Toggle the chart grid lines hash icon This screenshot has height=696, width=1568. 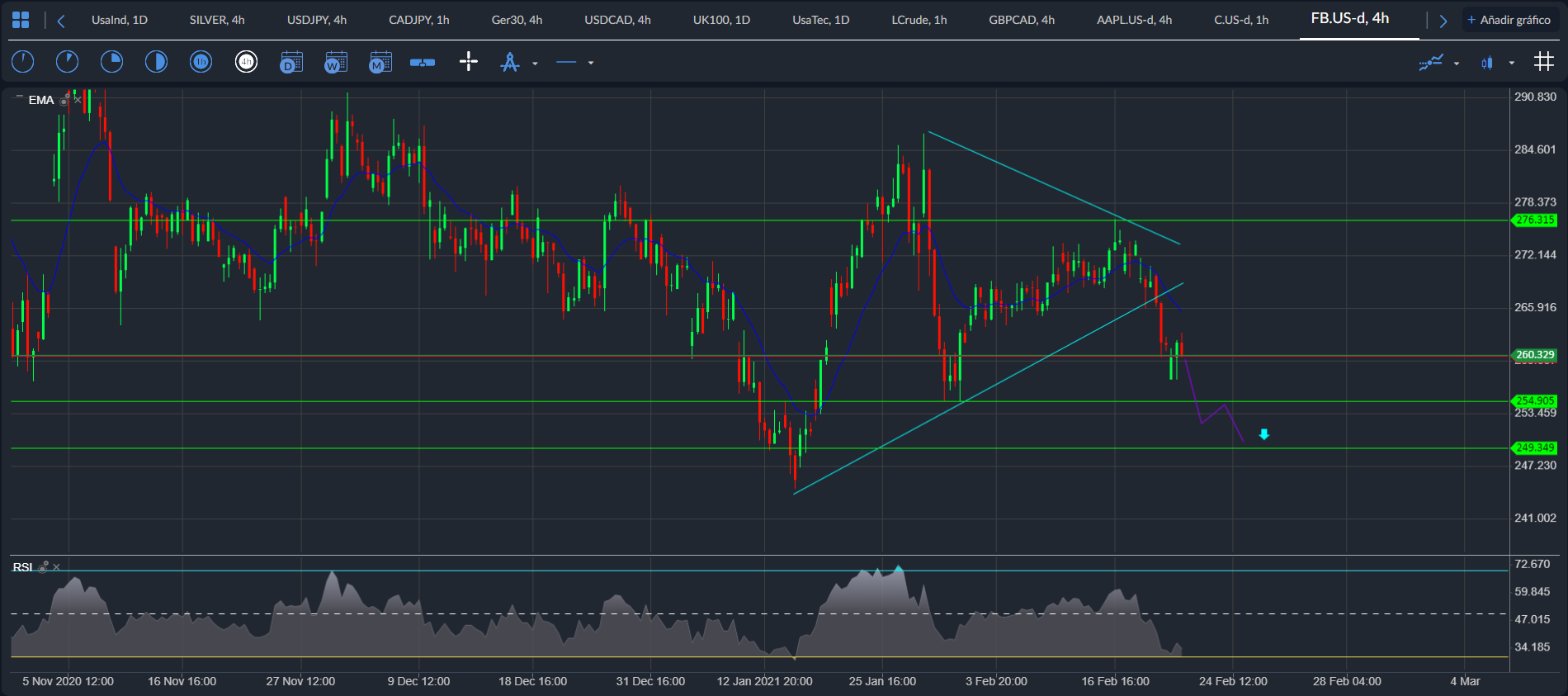[x=1543, y=61]
